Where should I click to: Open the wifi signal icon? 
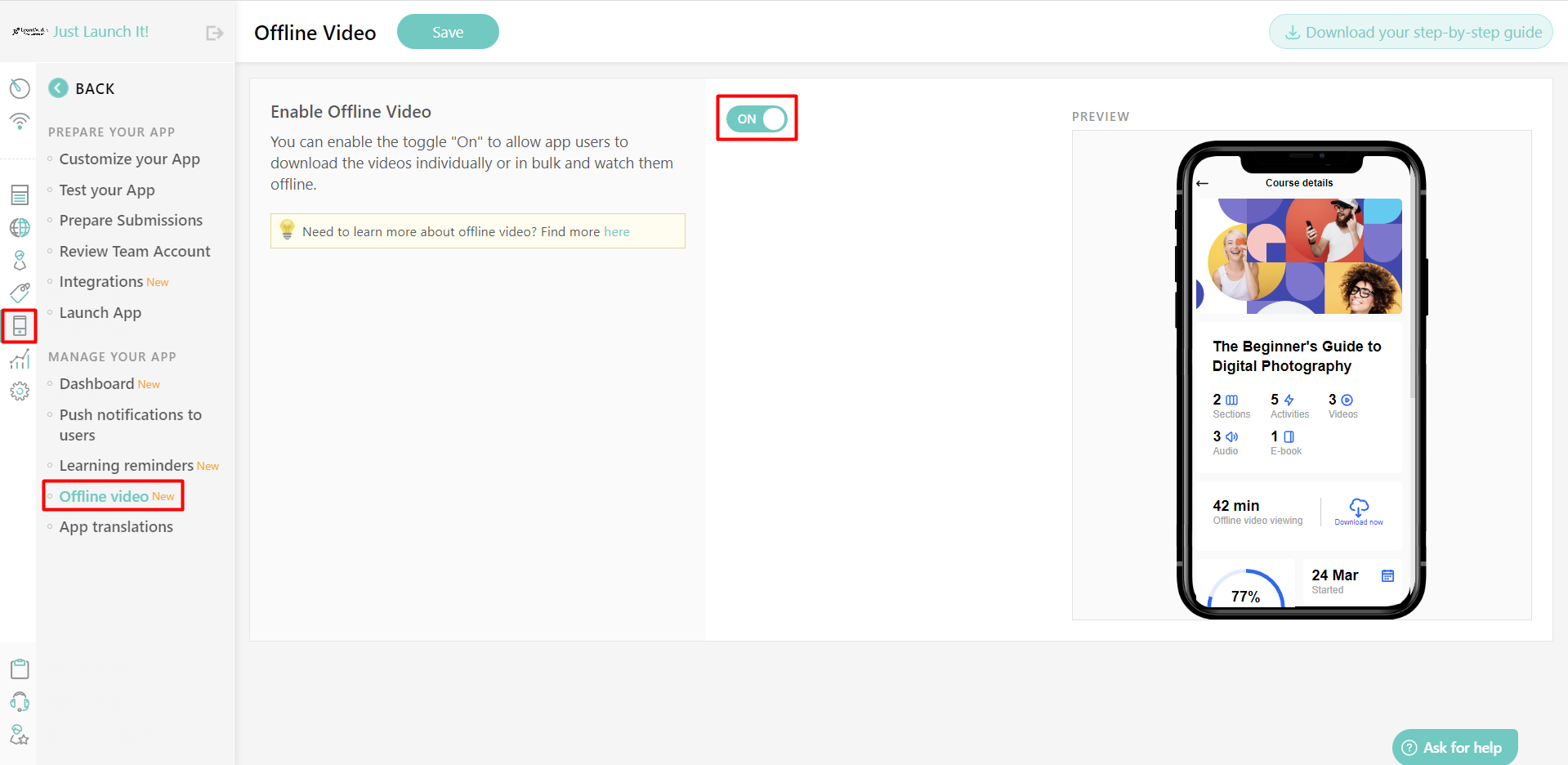click(20, 121)
